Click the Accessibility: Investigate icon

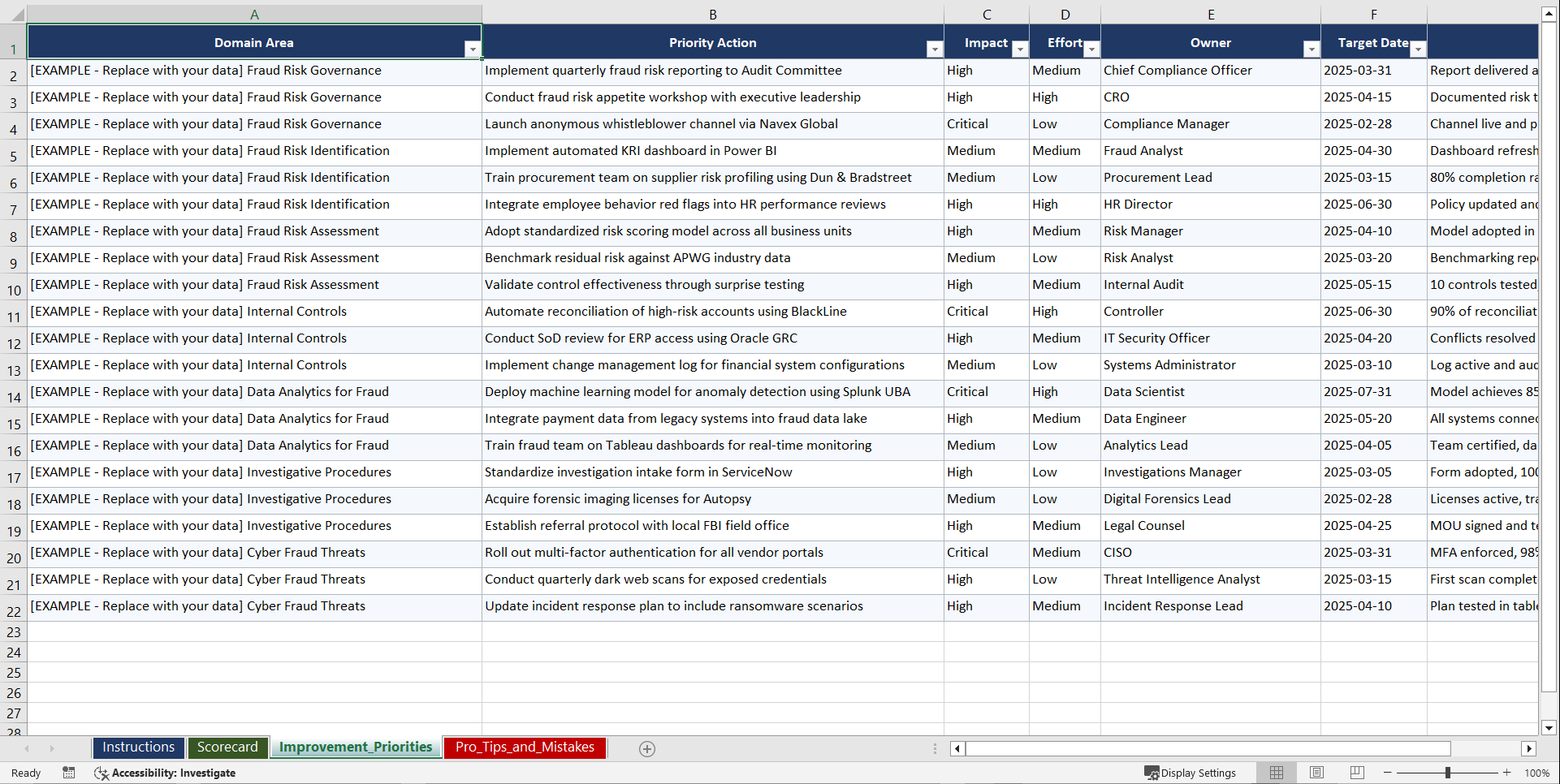click(102, 773)
